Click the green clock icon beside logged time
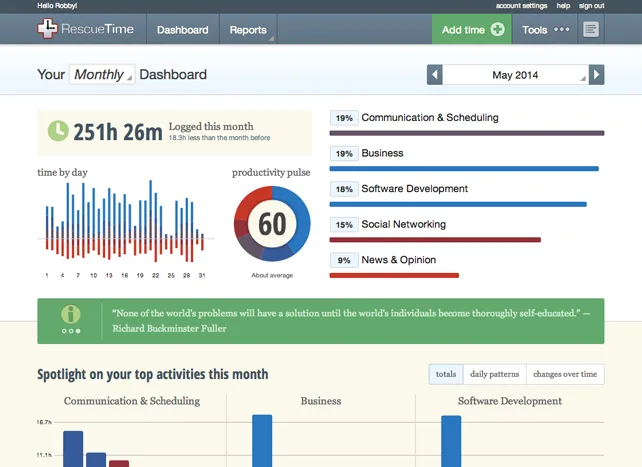The height and width of the screenshot is (467, 642). point(58,131)
